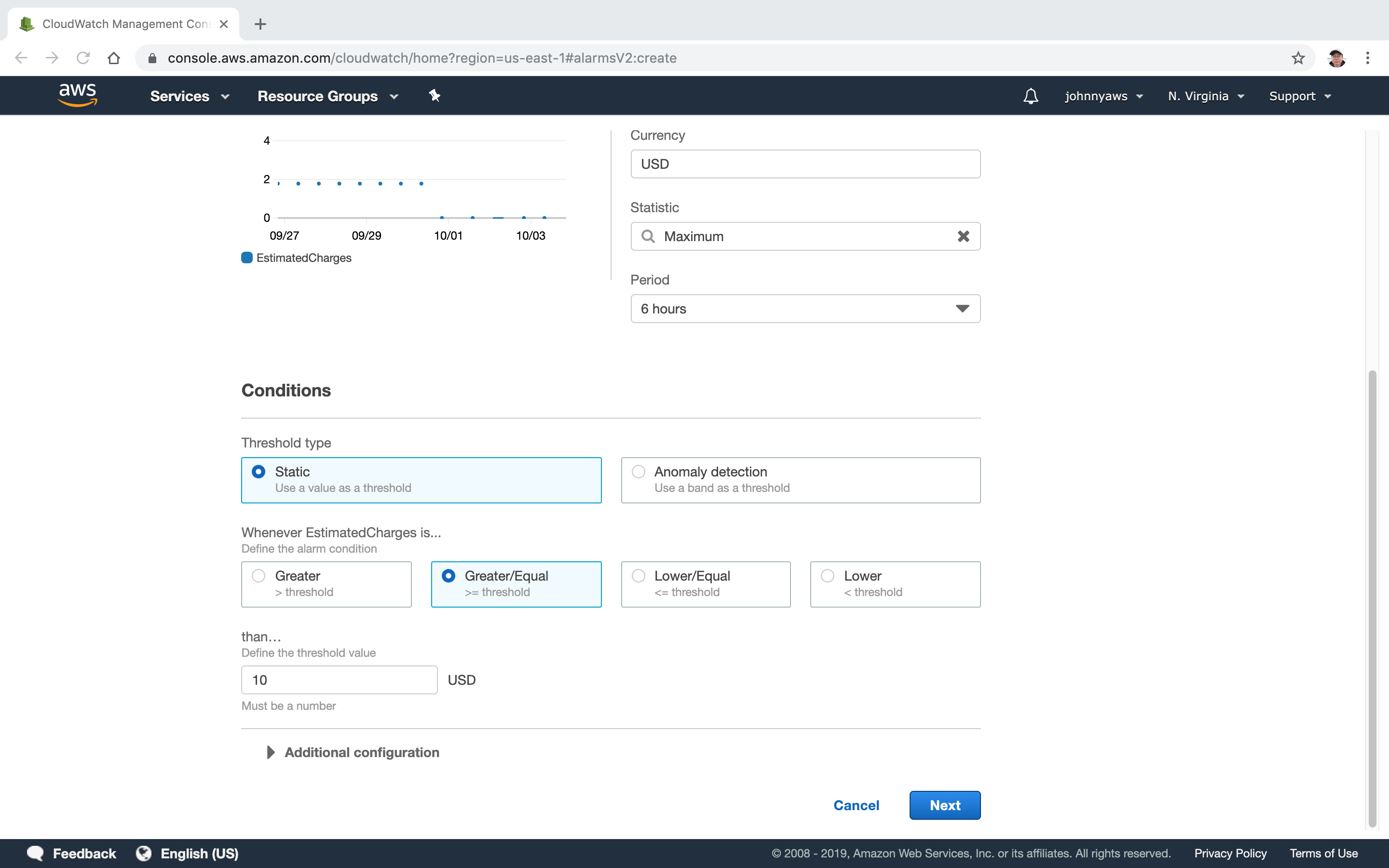Expand Additional configuration section

353,752
